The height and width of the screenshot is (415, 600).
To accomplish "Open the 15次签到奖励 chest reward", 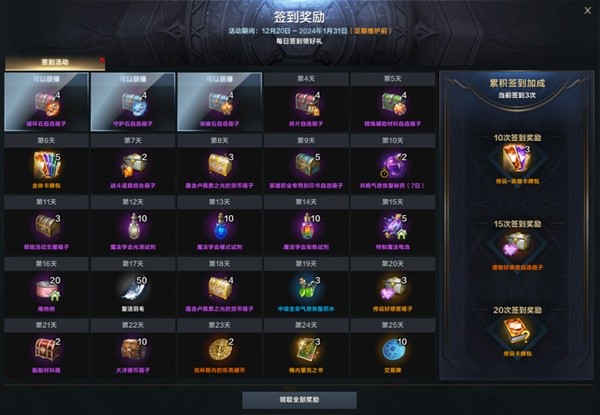I will click(x=517, y=243).
